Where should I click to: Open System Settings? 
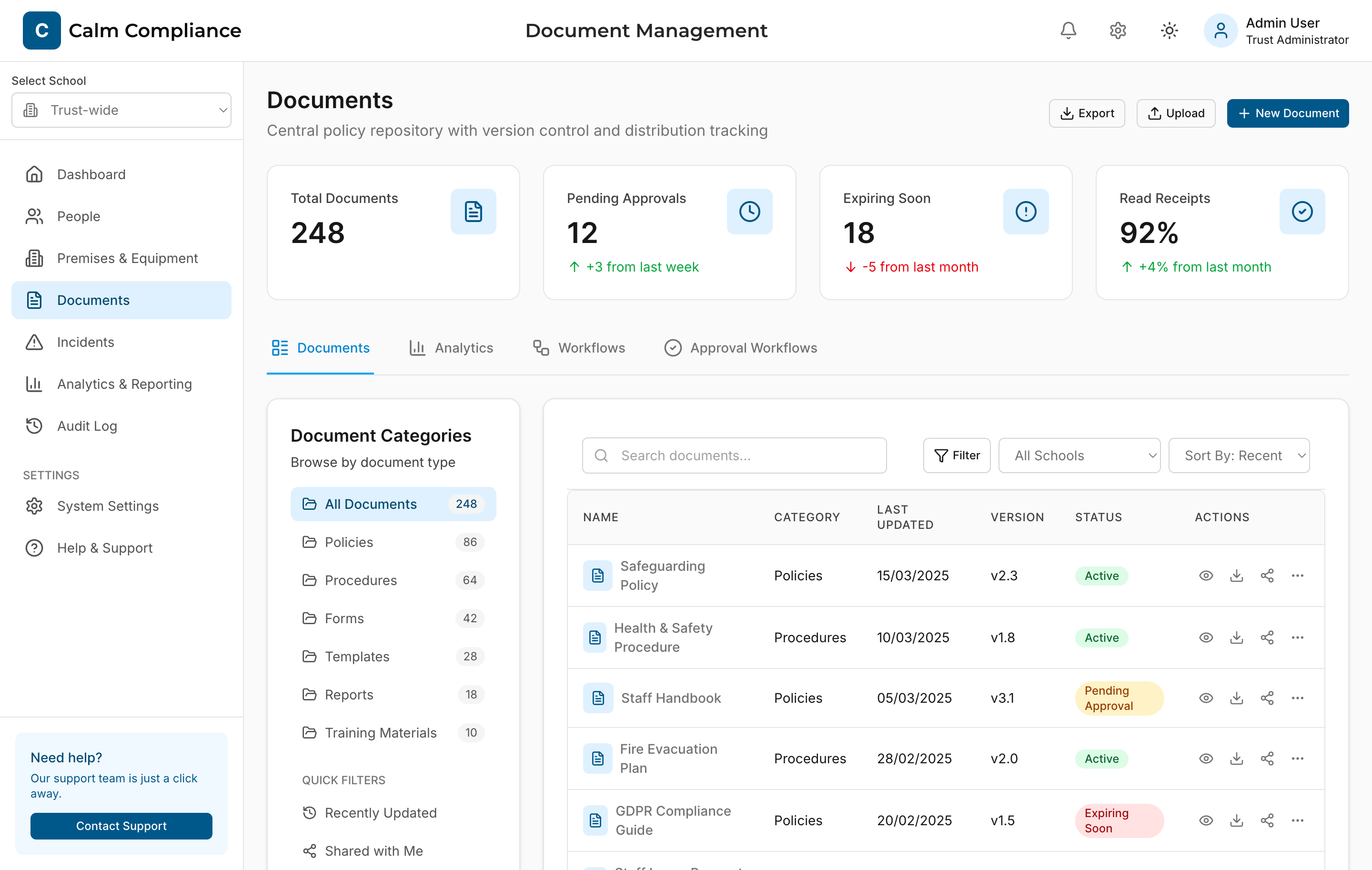click(121, 506)
